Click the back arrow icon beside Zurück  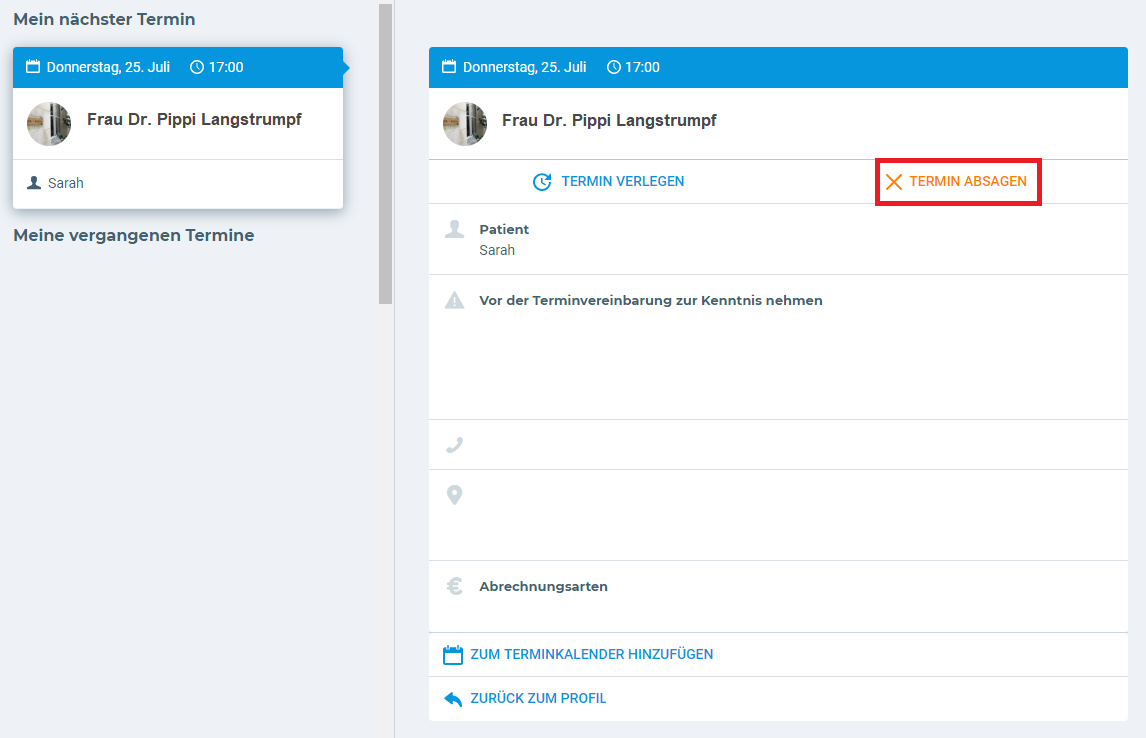[453, 699]
